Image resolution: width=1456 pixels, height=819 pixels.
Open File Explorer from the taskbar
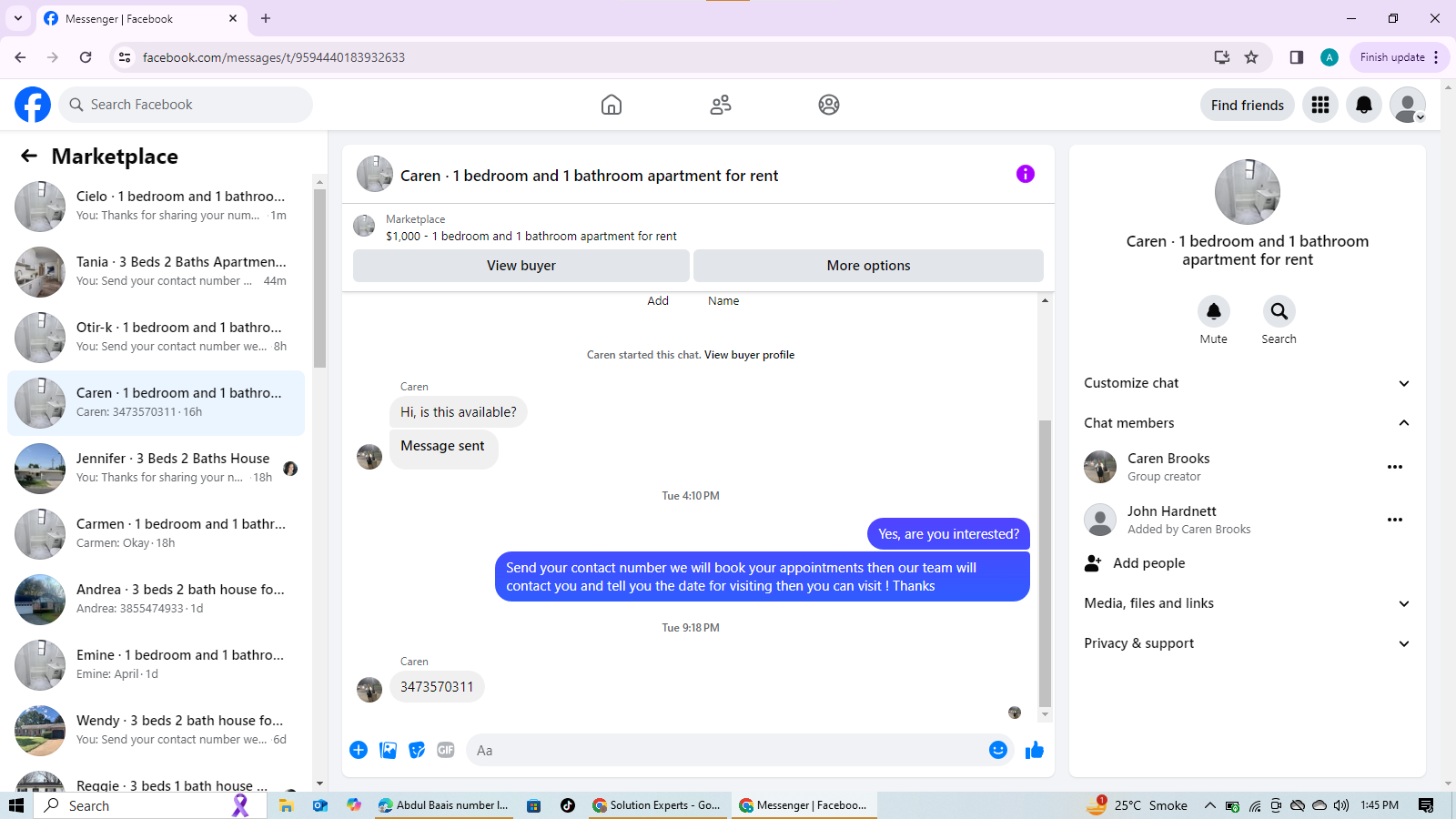pyautogui.click(x=286, y=805)
